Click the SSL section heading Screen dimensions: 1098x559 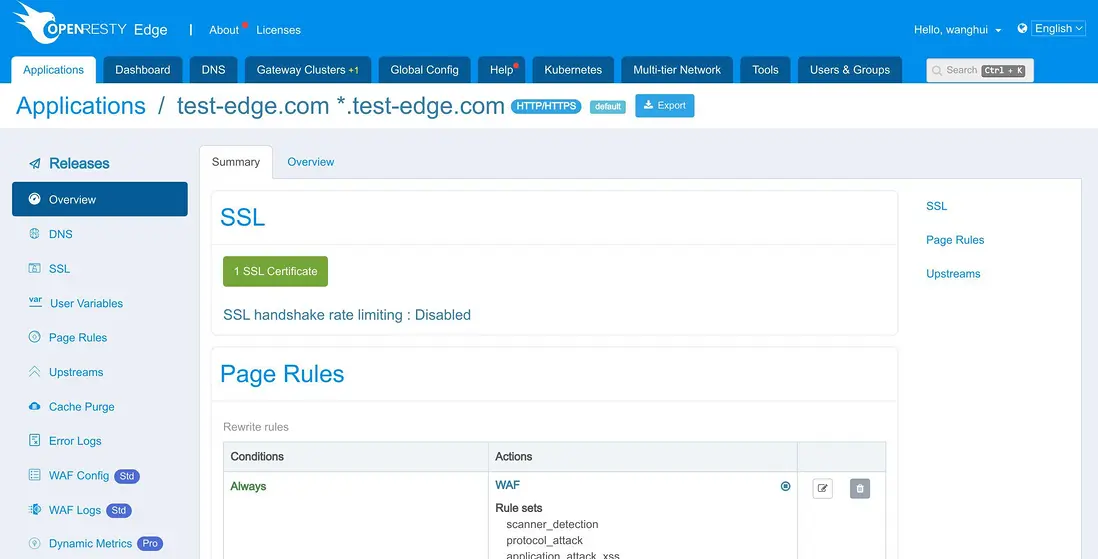click(242, 217)
